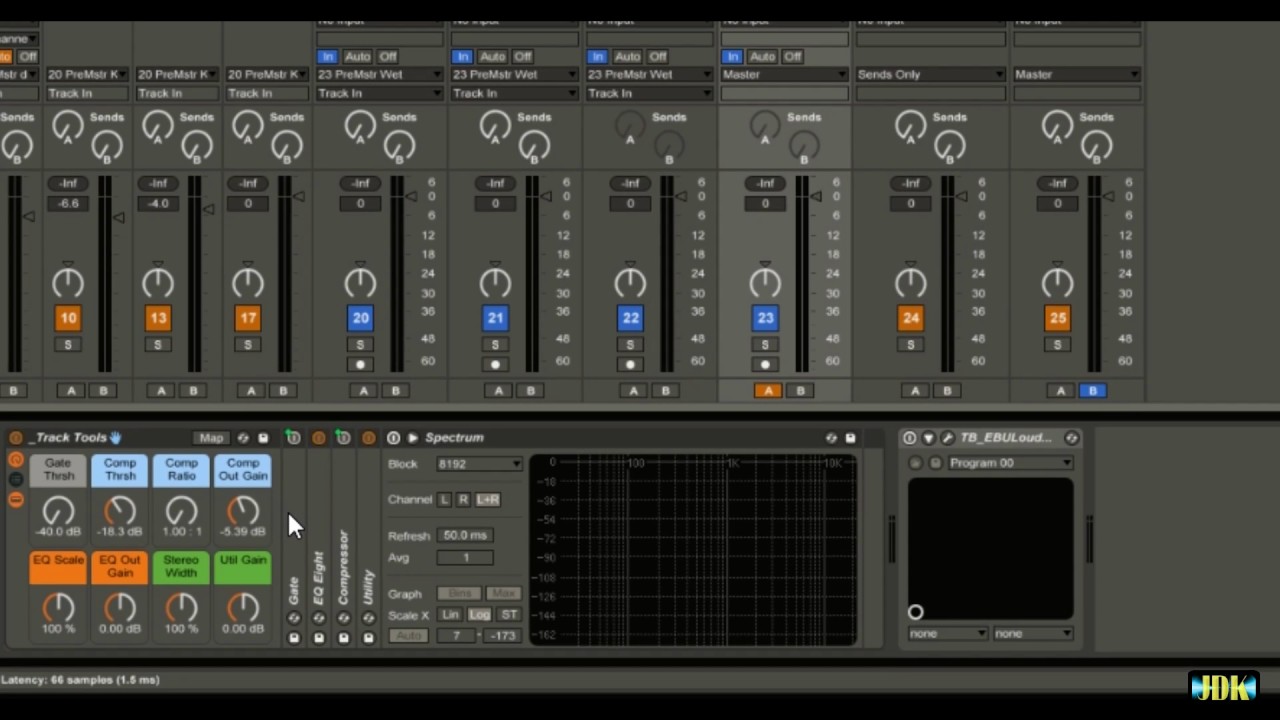Image resolution: width=1280 pixels, height=720 pixels.
Task: Save the EQ Eight preset
Action: [319, 637]
